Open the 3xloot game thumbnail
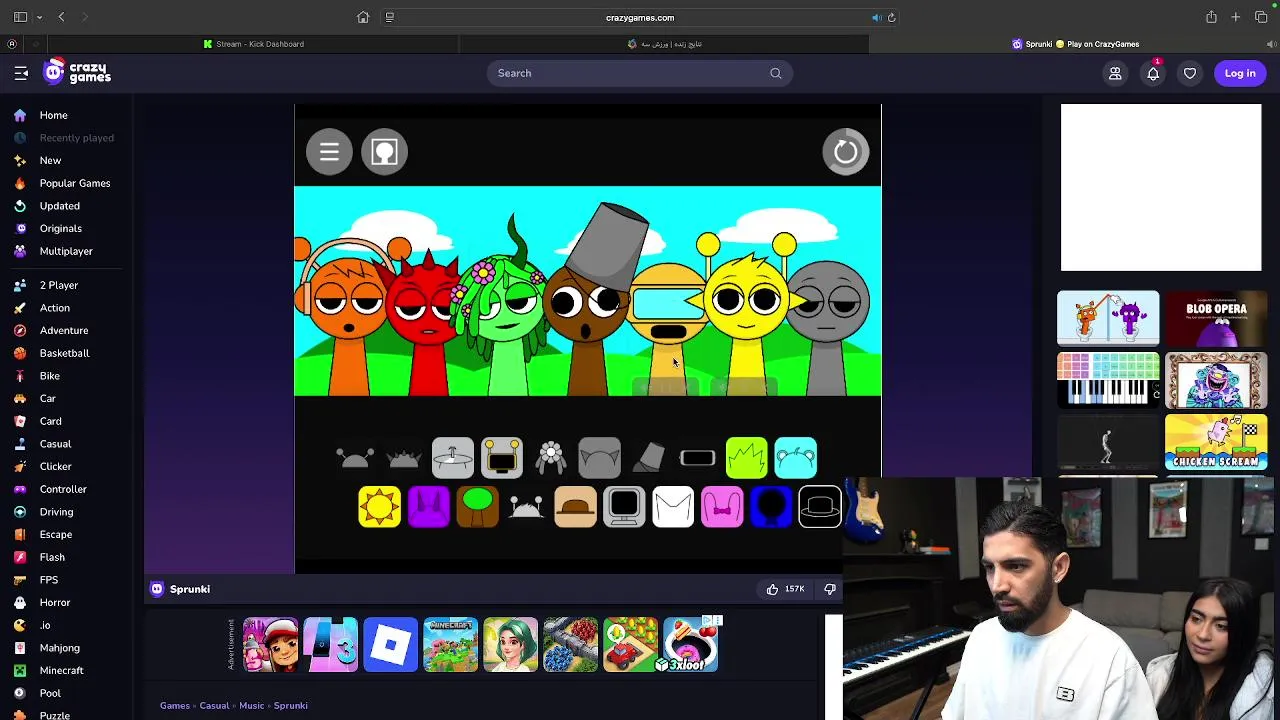 (x=690, y=645)
